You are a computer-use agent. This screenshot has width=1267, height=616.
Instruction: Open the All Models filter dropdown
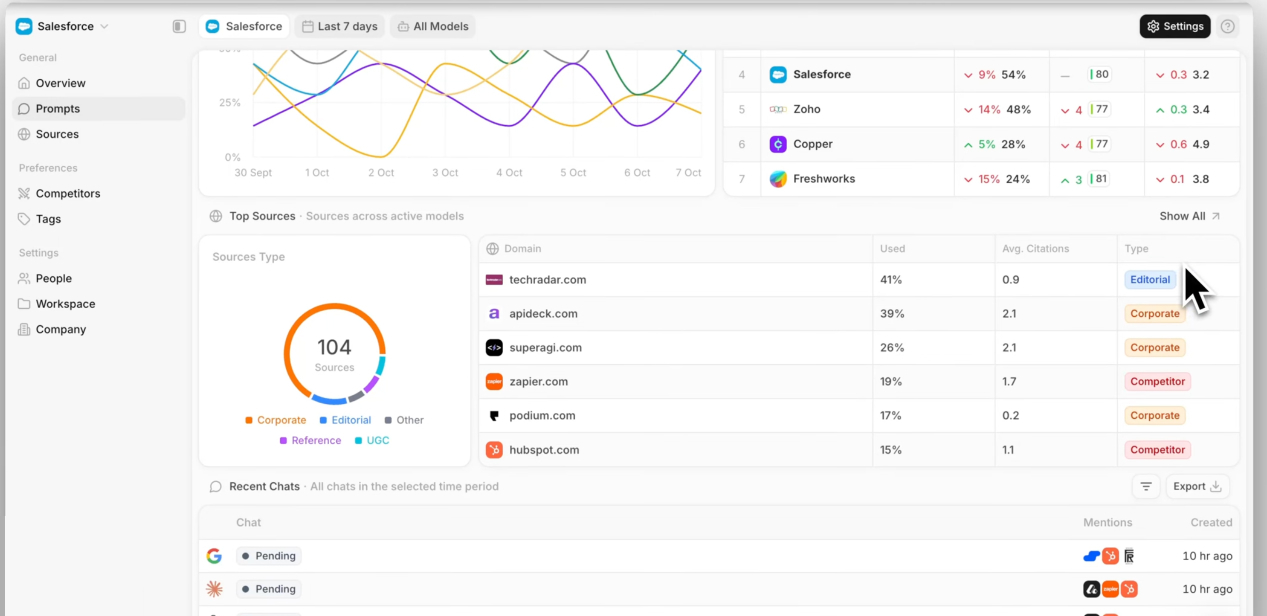click(x=432, y=27)
